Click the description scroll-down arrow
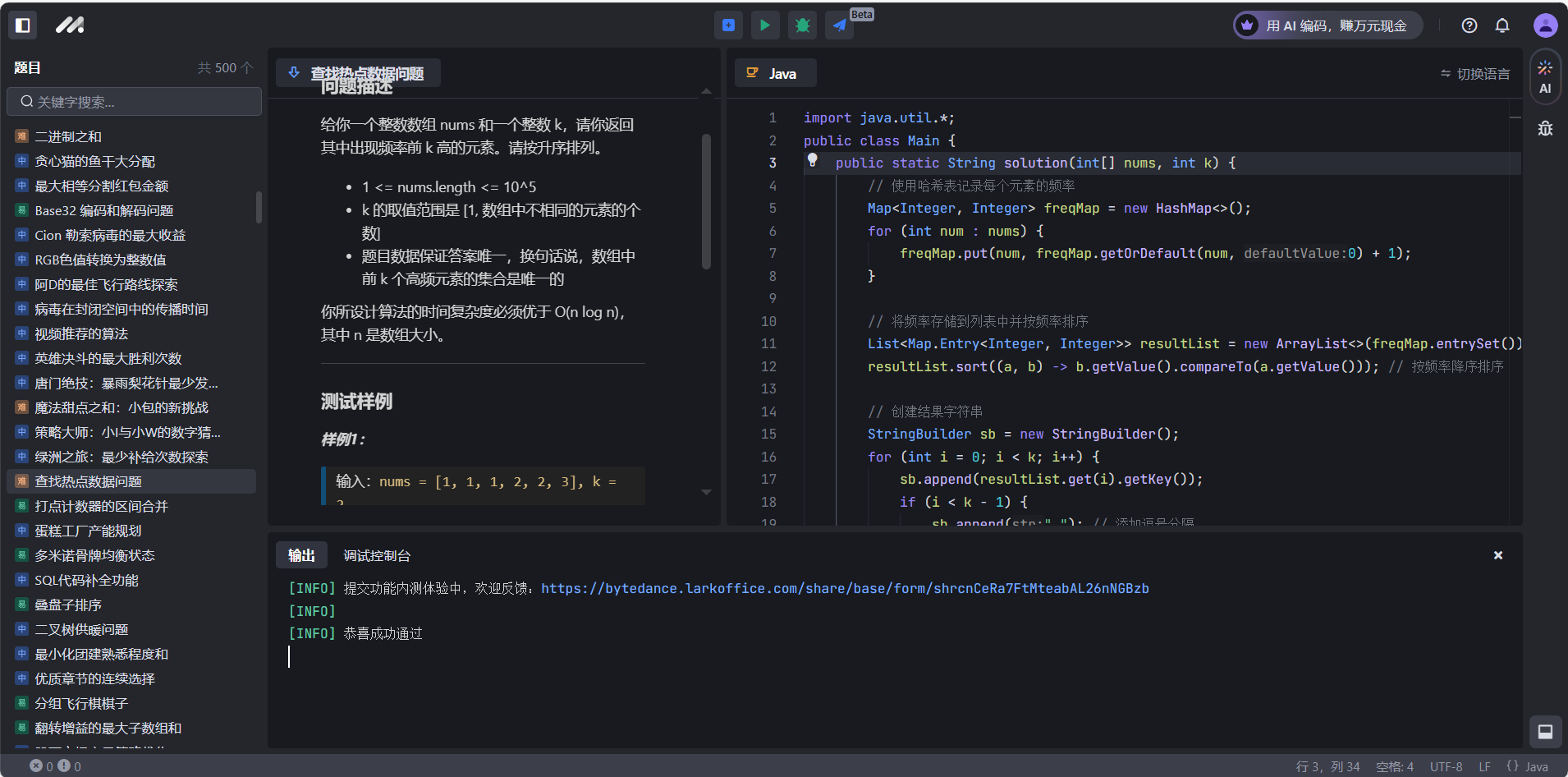The image size is (1568, 777). pyautogui.click(x=706, y=492)
